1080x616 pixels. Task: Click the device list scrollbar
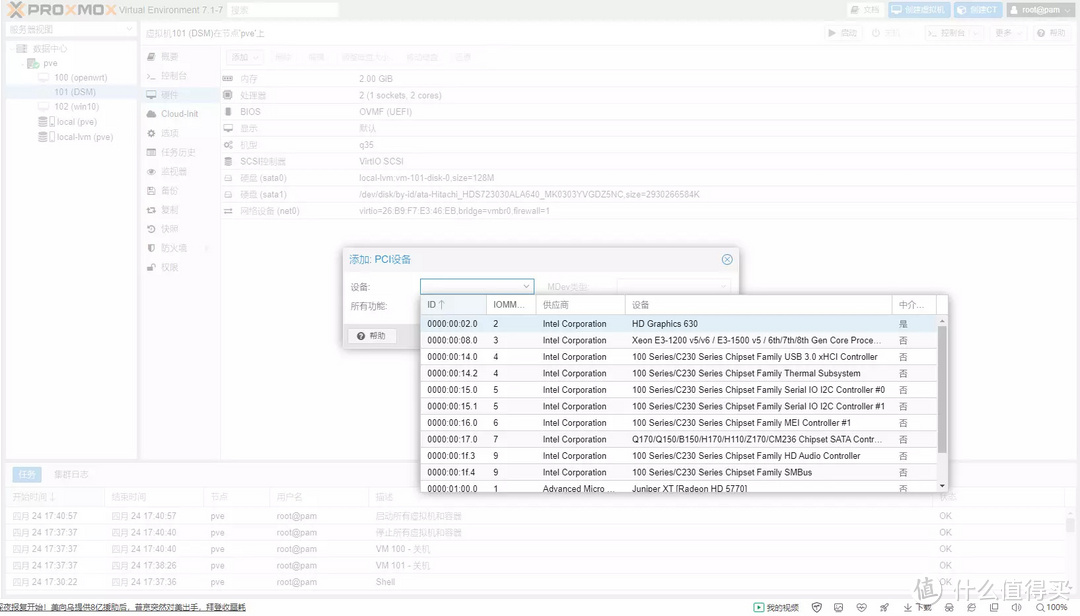tap(942, 389)
